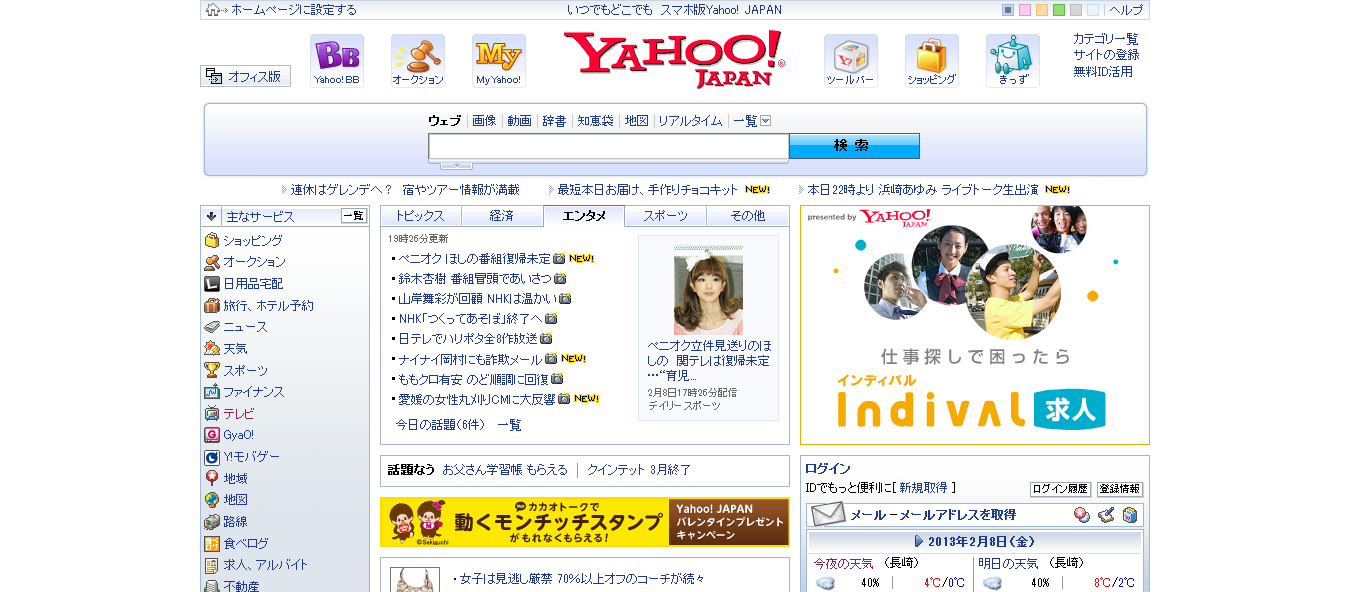Click スポーツ trophy icon in sidebar

pos(212,370)
